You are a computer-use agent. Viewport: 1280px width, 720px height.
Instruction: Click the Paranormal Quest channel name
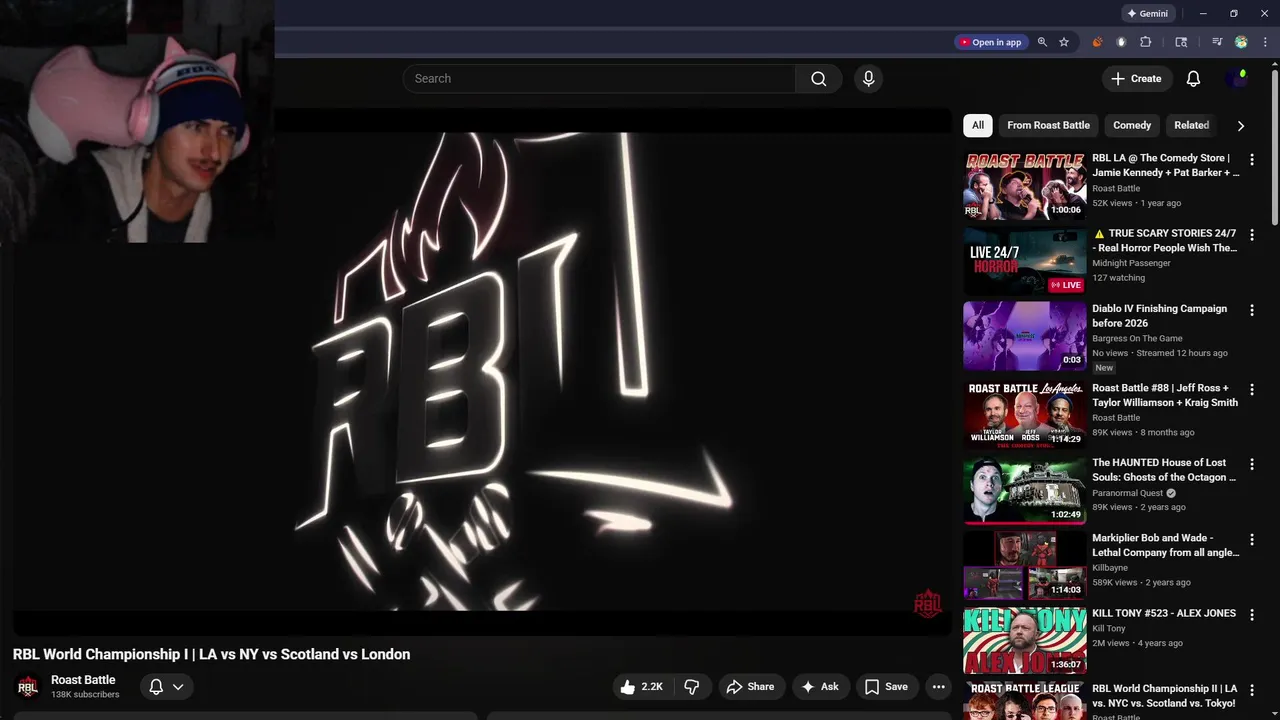tap(1128, 493)
